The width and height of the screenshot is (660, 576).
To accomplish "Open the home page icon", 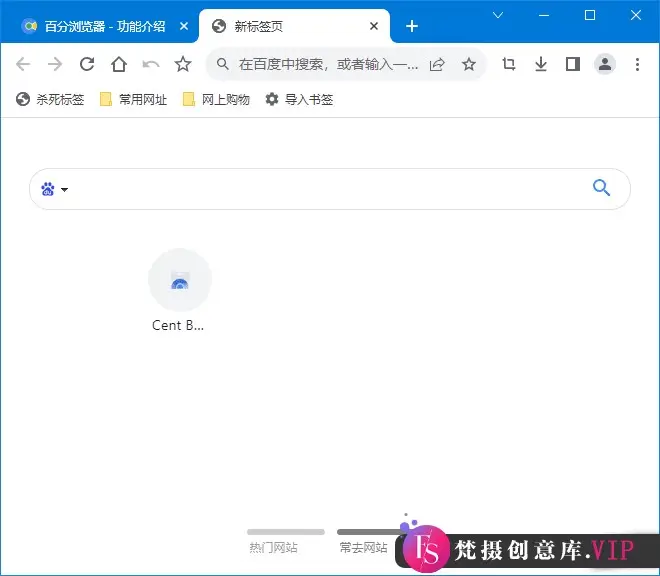I will (119, 64).
